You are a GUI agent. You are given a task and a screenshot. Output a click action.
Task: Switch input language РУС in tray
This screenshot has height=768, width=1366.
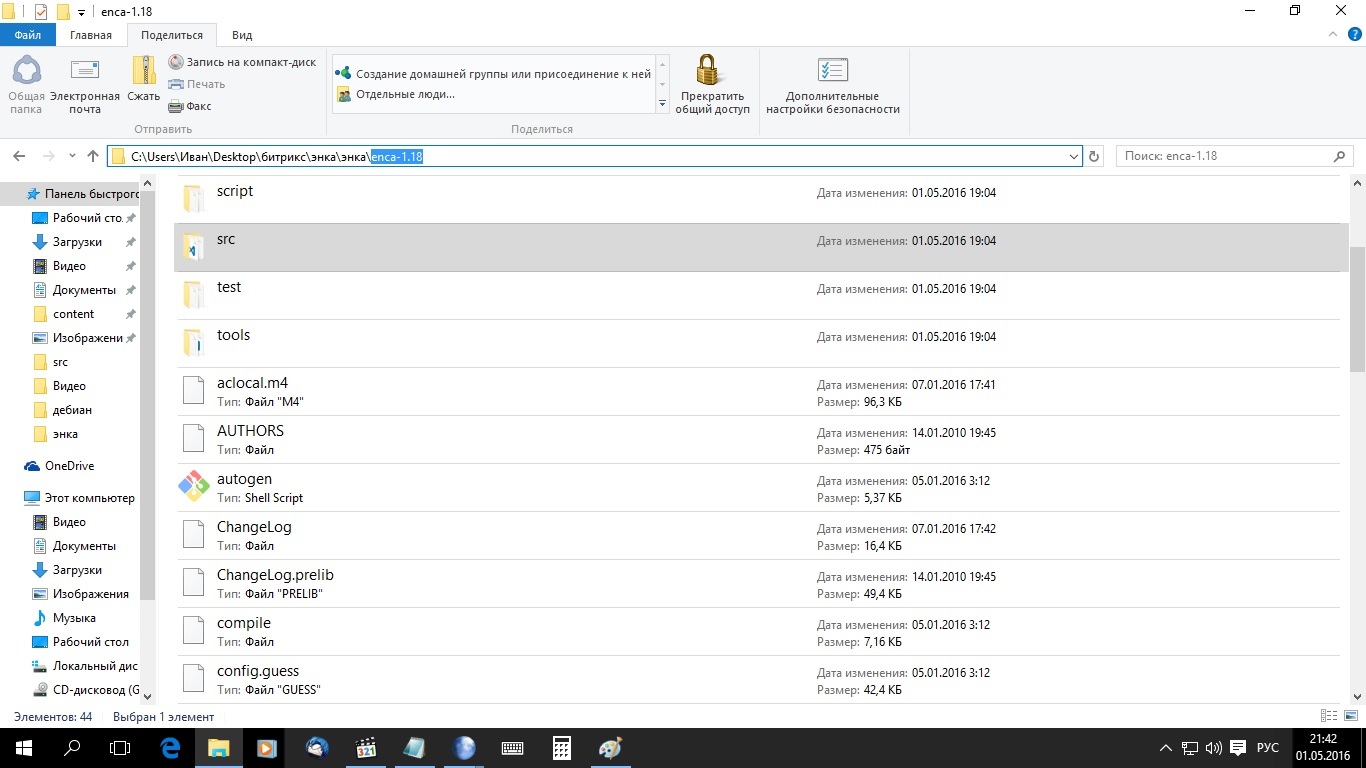[x=1267, y=748]
